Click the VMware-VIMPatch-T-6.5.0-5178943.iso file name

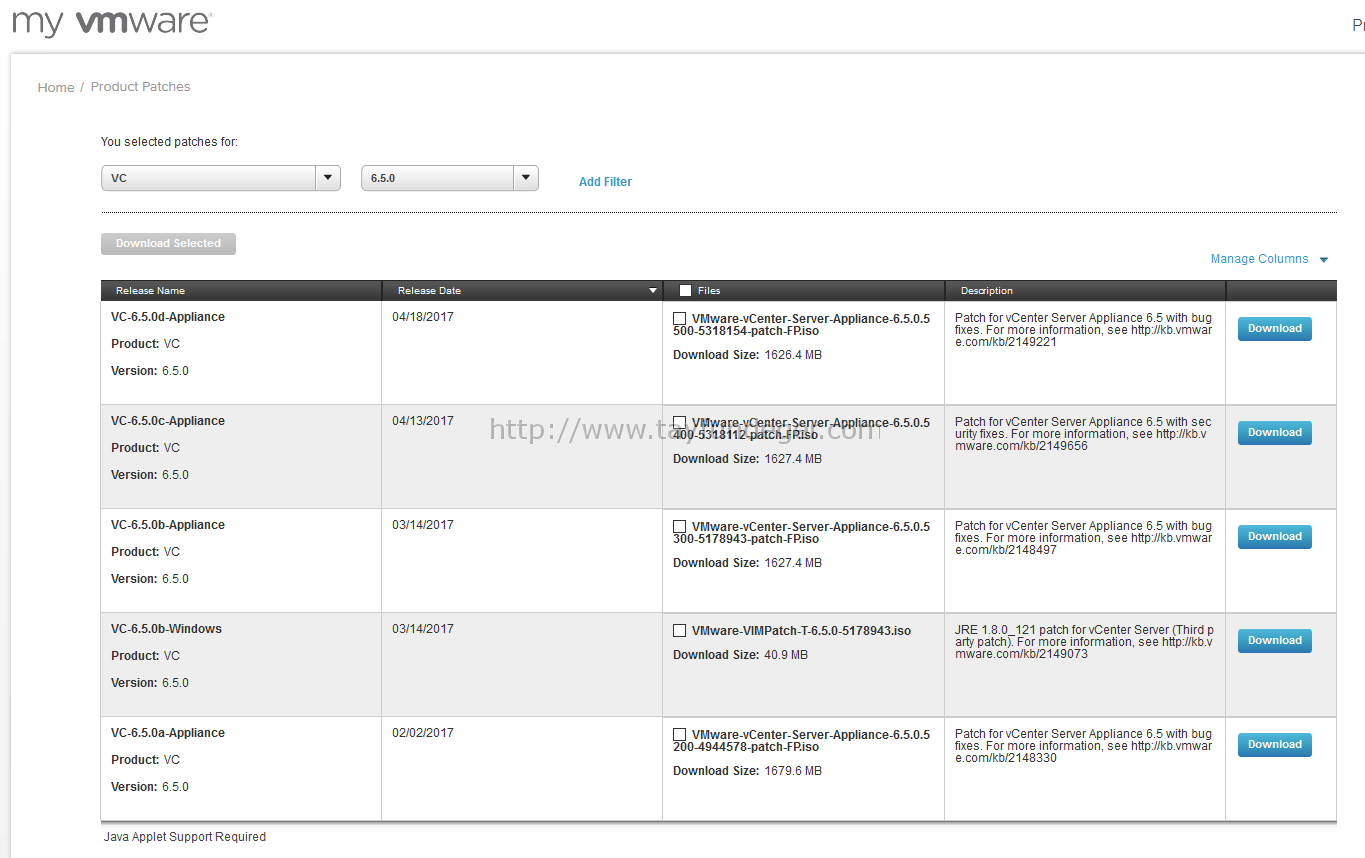801,631
